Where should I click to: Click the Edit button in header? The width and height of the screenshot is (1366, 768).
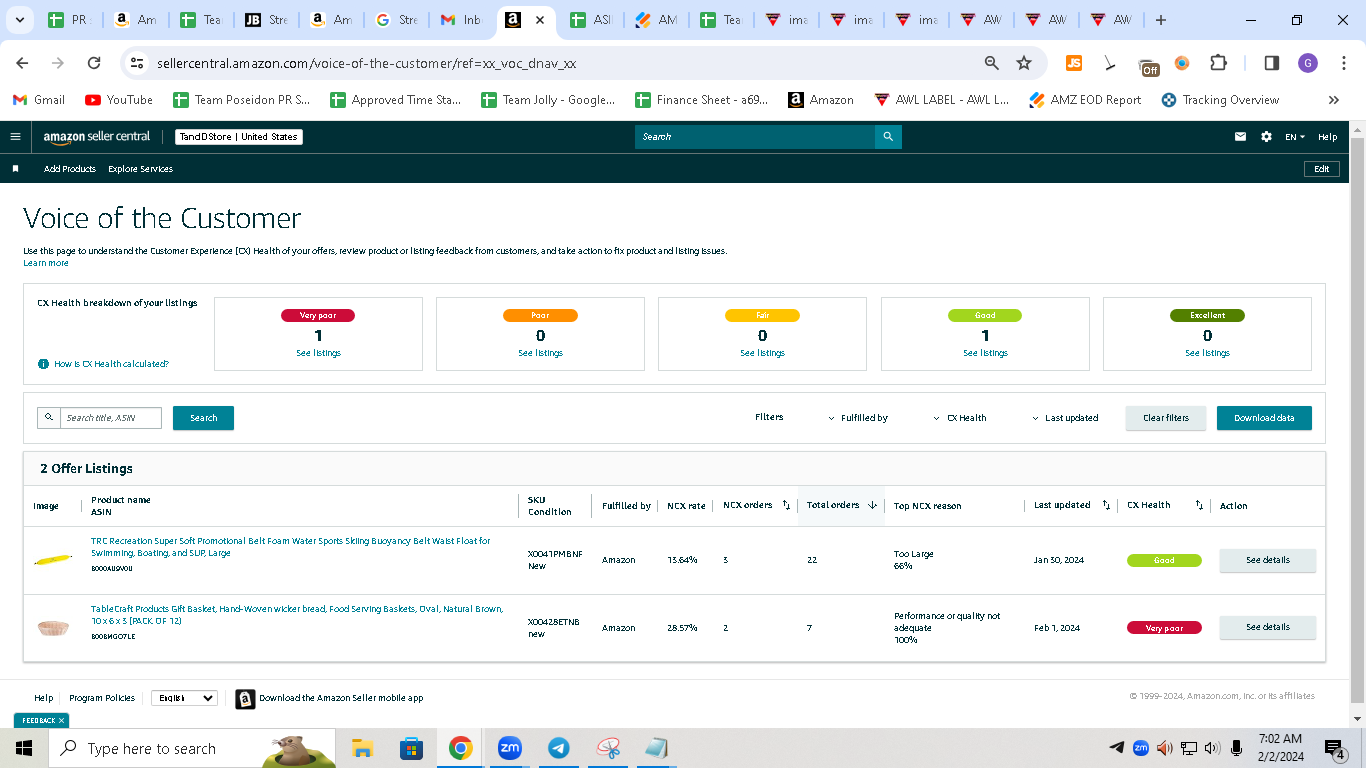click(x=1321, y=169)
